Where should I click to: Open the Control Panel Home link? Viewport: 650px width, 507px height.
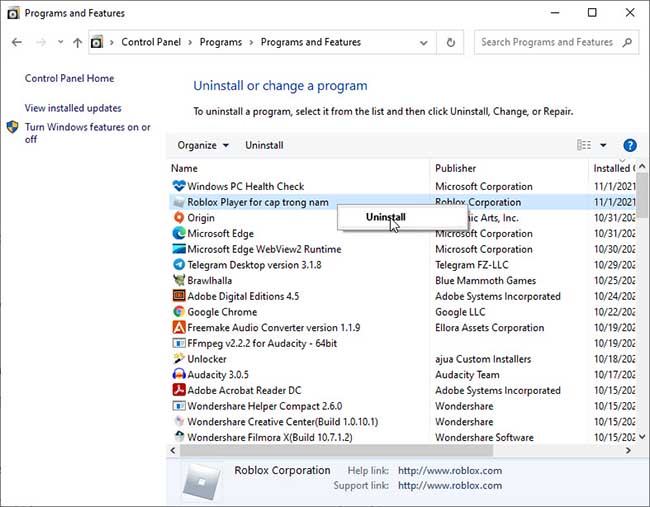click(69, 78)
